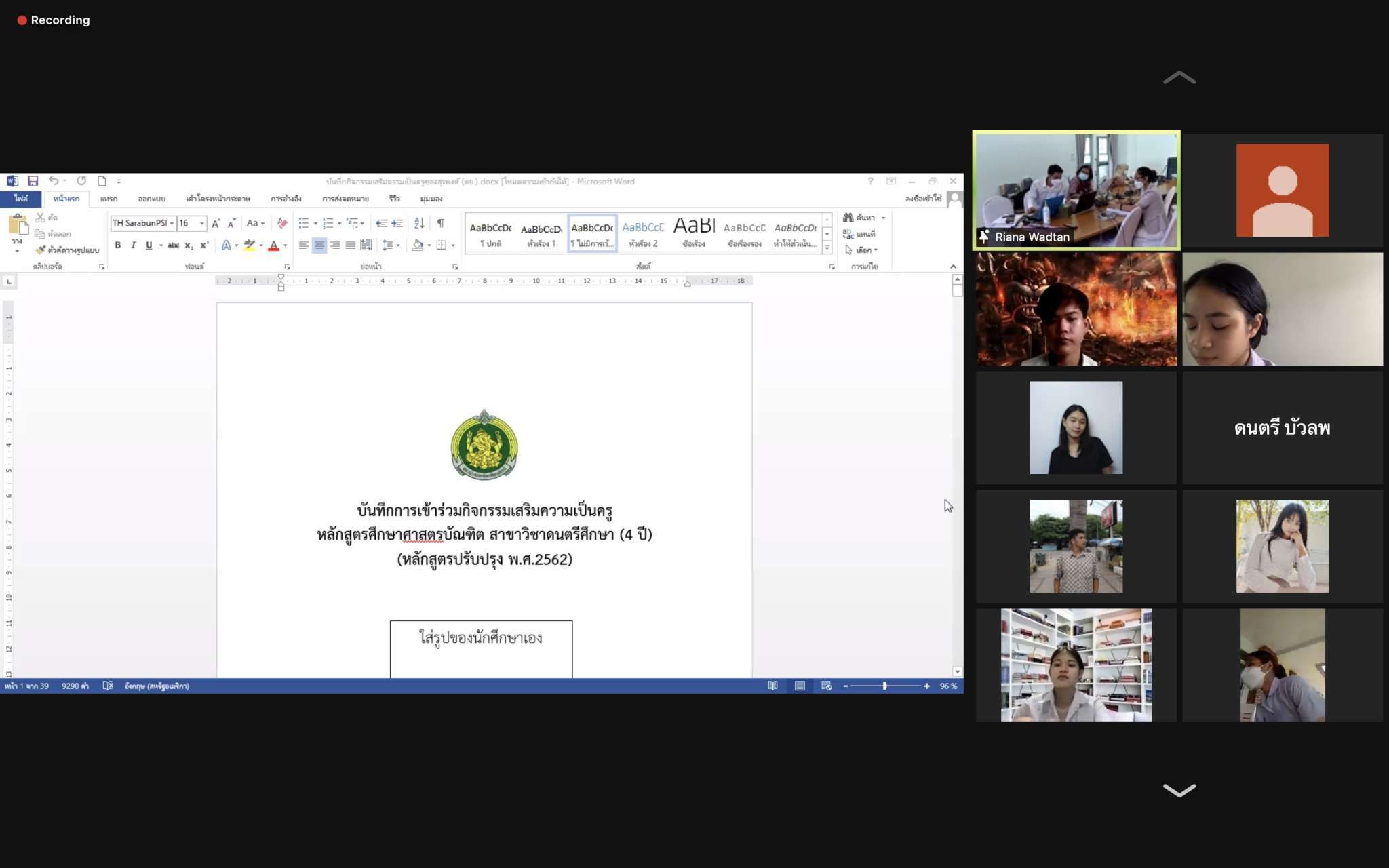Click the Clear Formatting eraser icon

282,223
